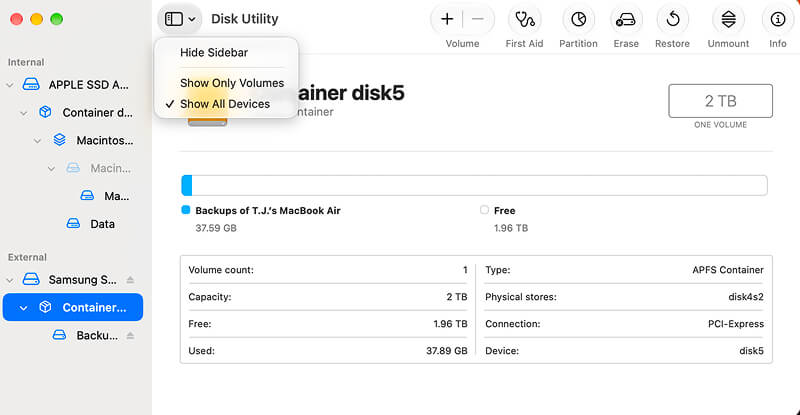Viewport: 800px width, 415px height.
Task: Click the APFS Container type value
Action: pyautogui.click(x=728, y=270)
